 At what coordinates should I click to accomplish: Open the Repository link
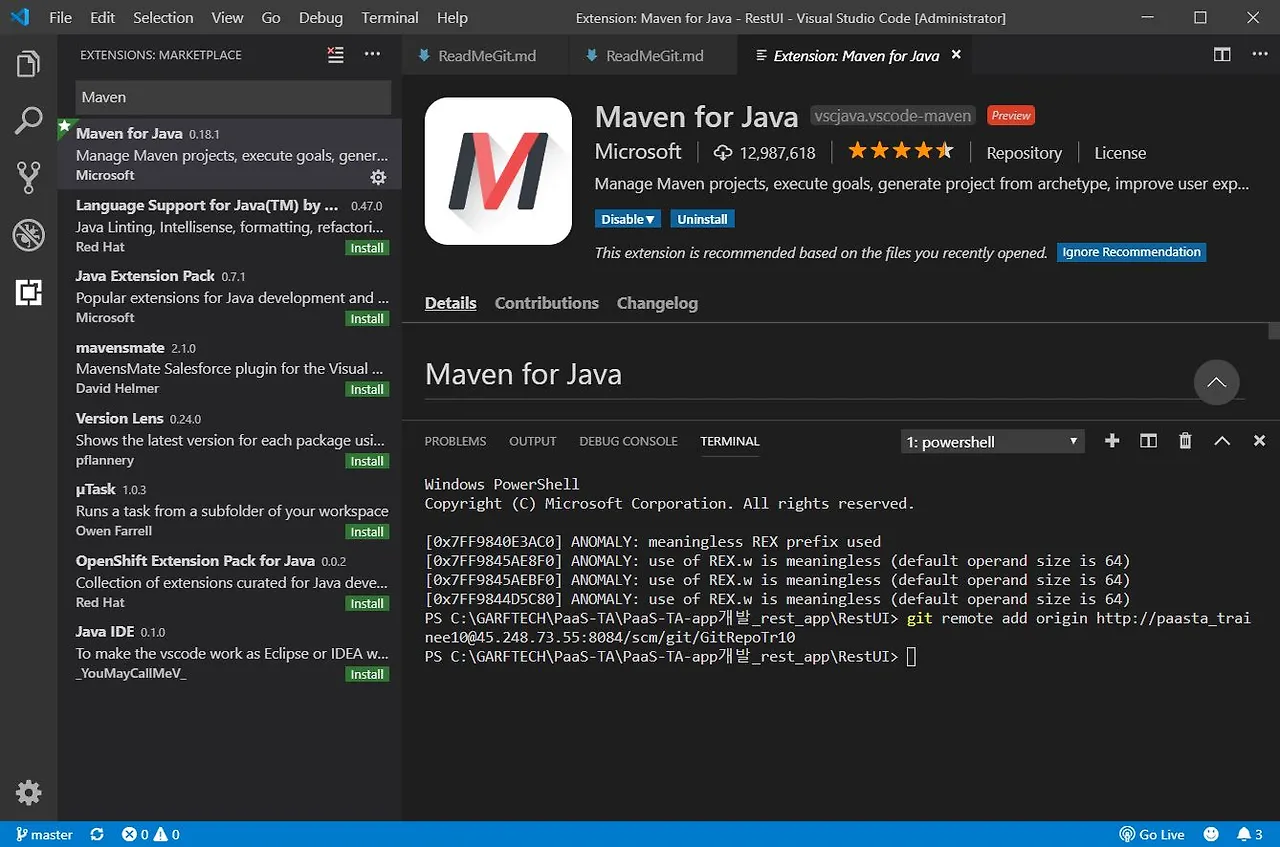point(1024,153)
